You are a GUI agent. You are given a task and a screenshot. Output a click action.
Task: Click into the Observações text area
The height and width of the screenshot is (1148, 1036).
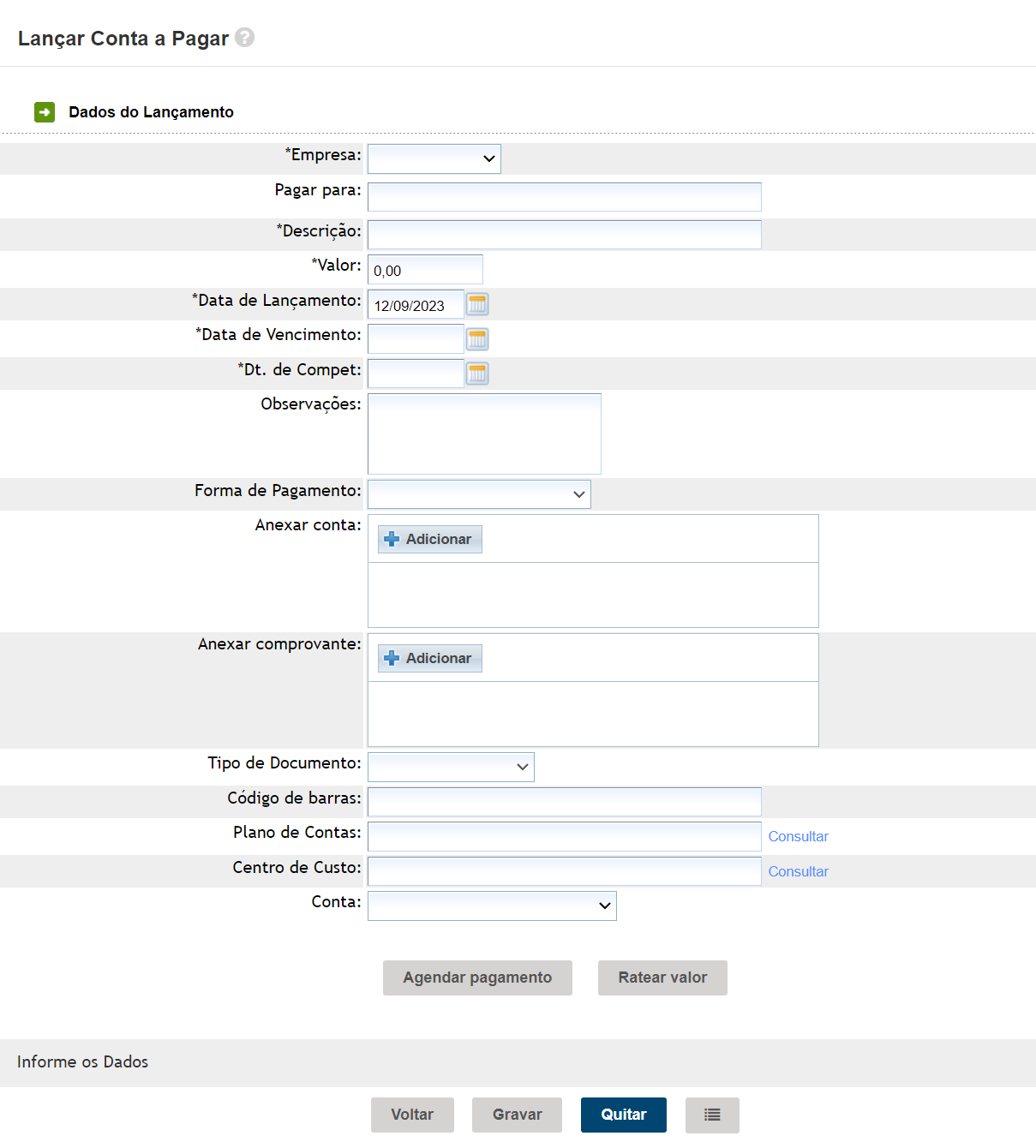tap(484, 433)
